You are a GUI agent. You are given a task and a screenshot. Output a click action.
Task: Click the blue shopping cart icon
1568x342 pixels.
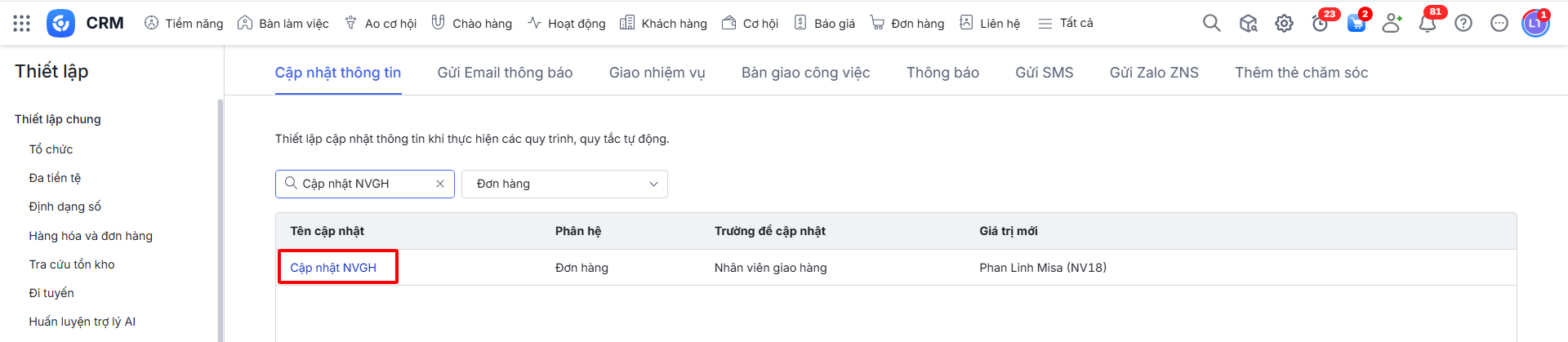point(1356,23)
